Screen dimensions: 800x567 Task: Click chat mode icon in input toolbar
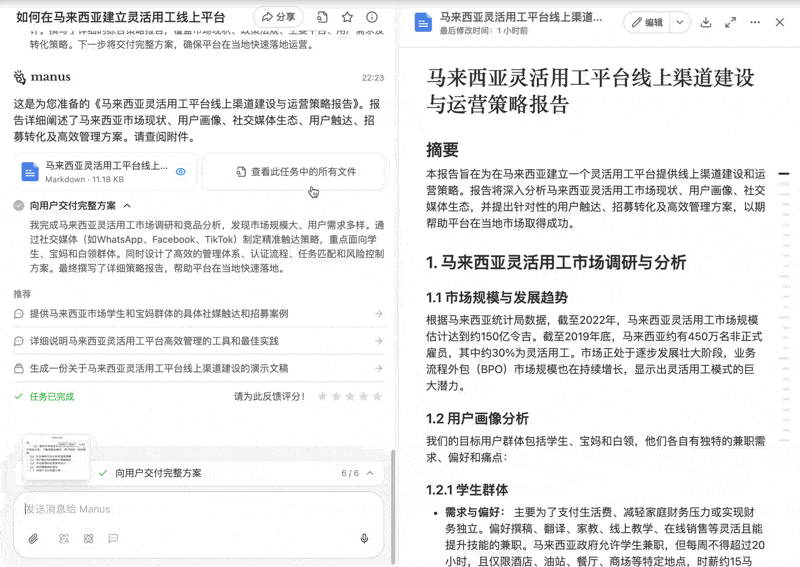(x=113, y=538)
